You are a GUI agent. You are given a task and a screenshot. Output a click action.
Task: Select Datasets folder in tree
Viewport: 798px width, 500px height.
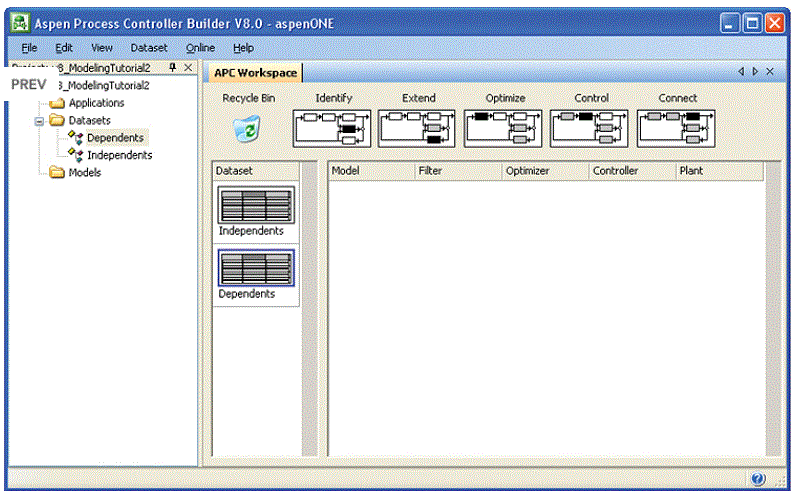click(90, 120)
